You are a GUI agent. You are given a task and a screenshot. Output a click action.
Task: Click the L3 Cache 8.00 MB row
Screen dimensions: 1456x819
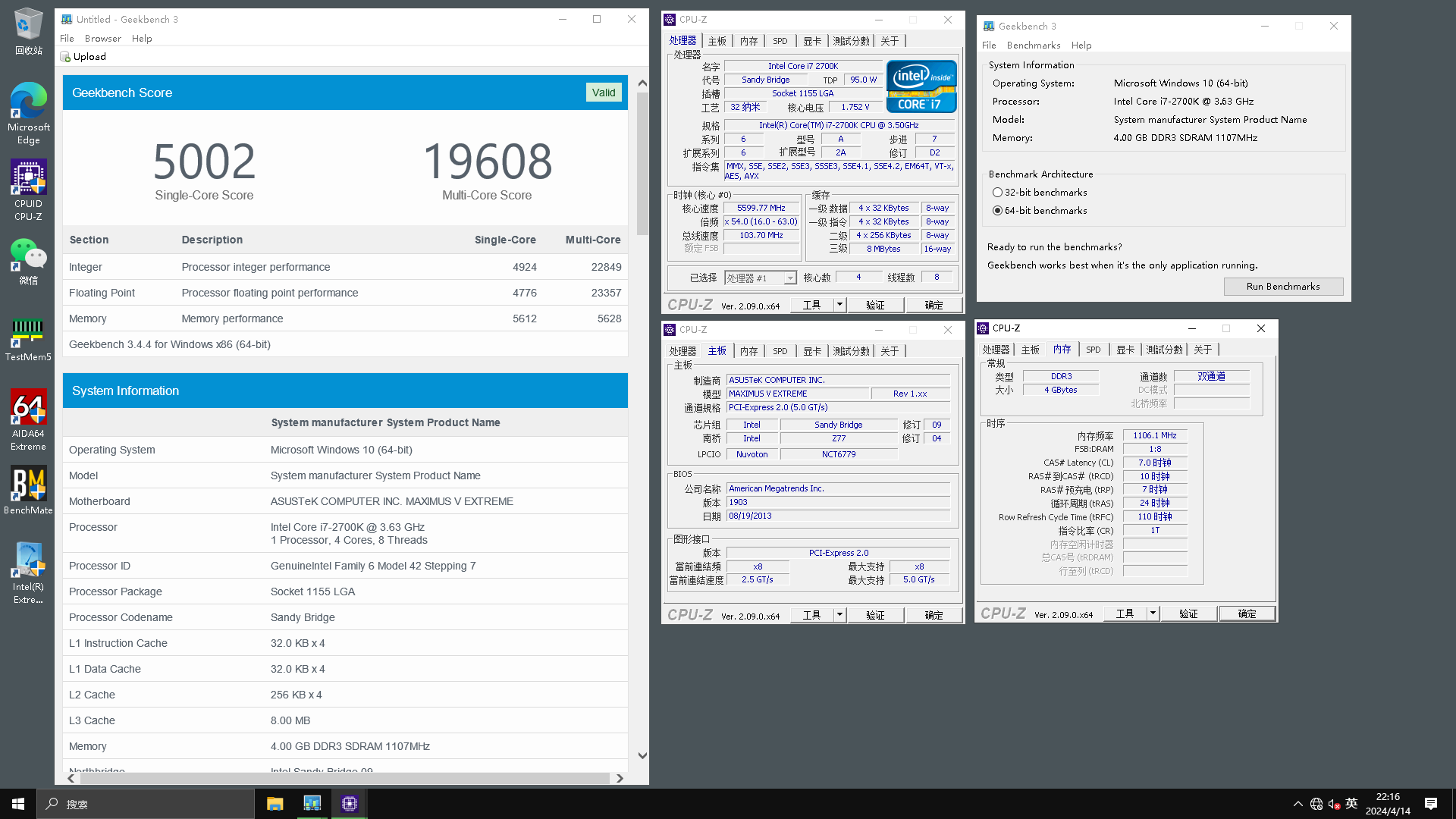345,720
